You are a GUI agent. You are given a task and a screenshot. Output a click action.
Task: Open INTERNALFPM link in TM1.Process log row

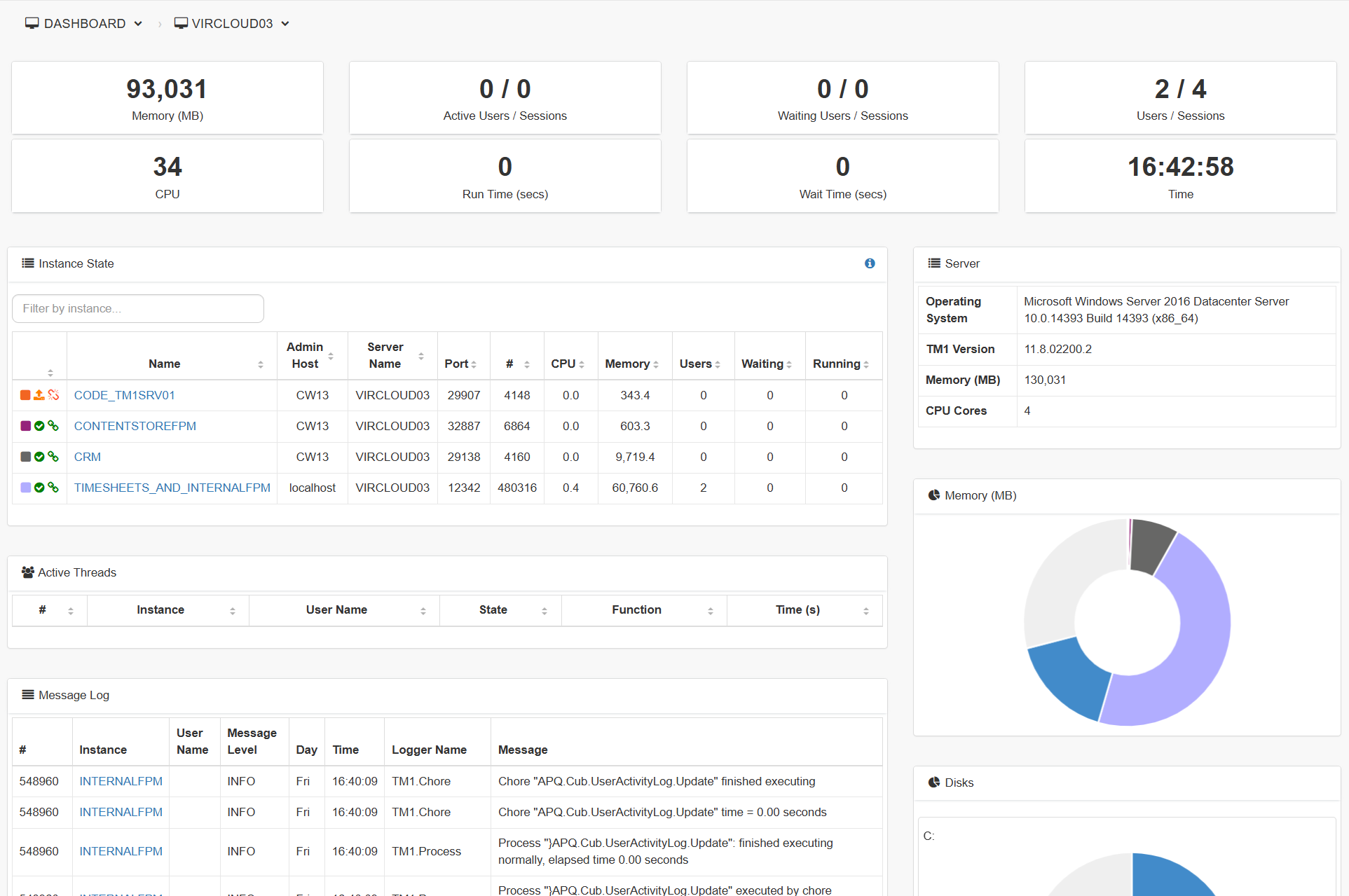click(121, 851)
